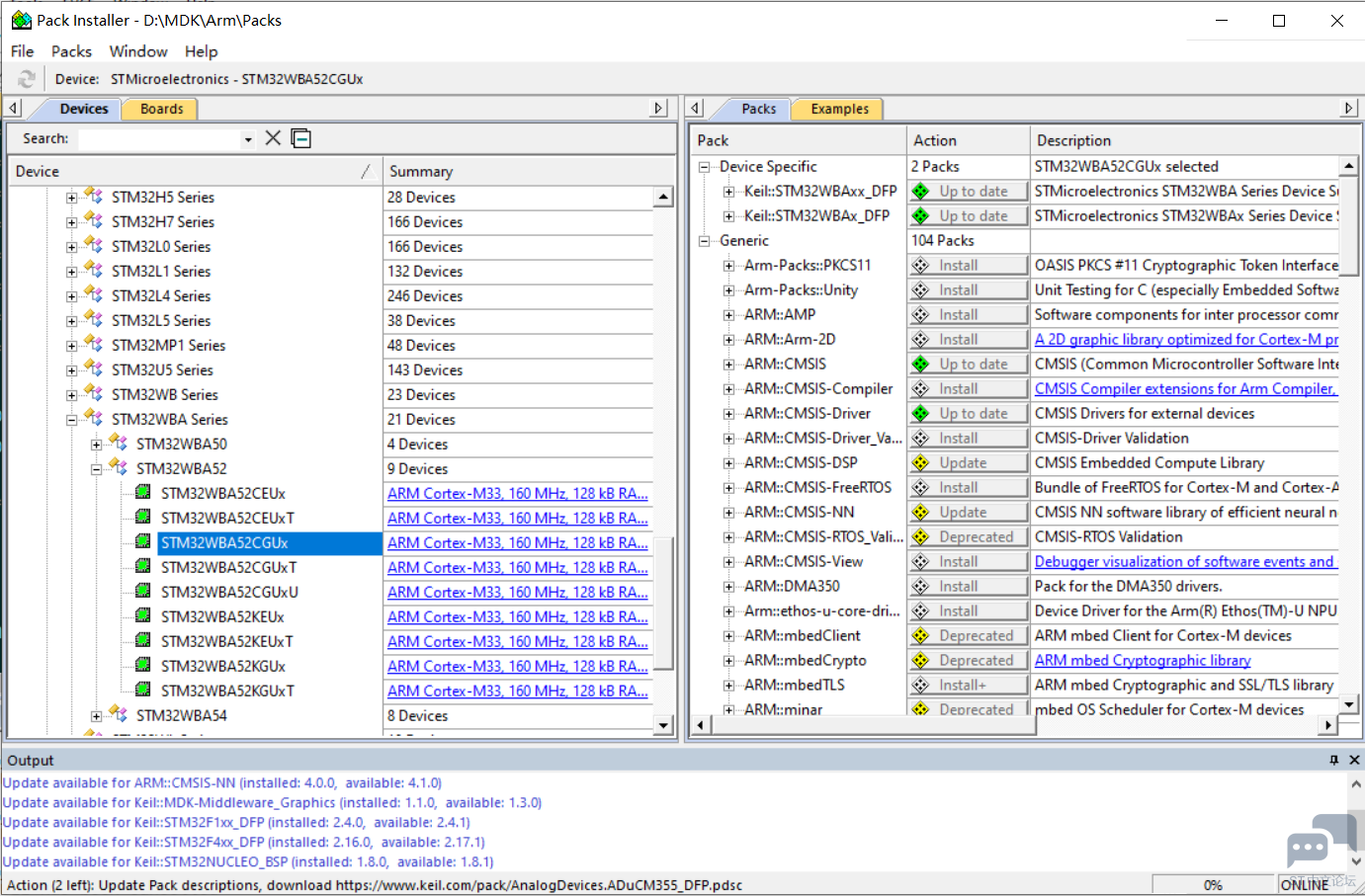Click the install icon for ARM::CMSIS-FreeRTOS
The width and height of the screenshot is (1365, 896).
tap(921, 488)
